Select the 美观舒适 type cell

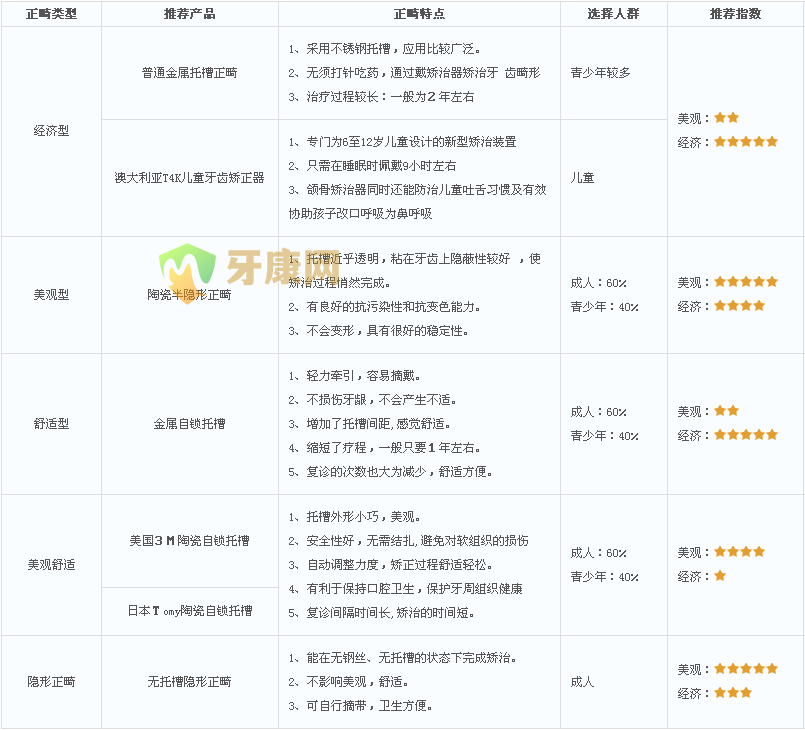coord(51,565)
